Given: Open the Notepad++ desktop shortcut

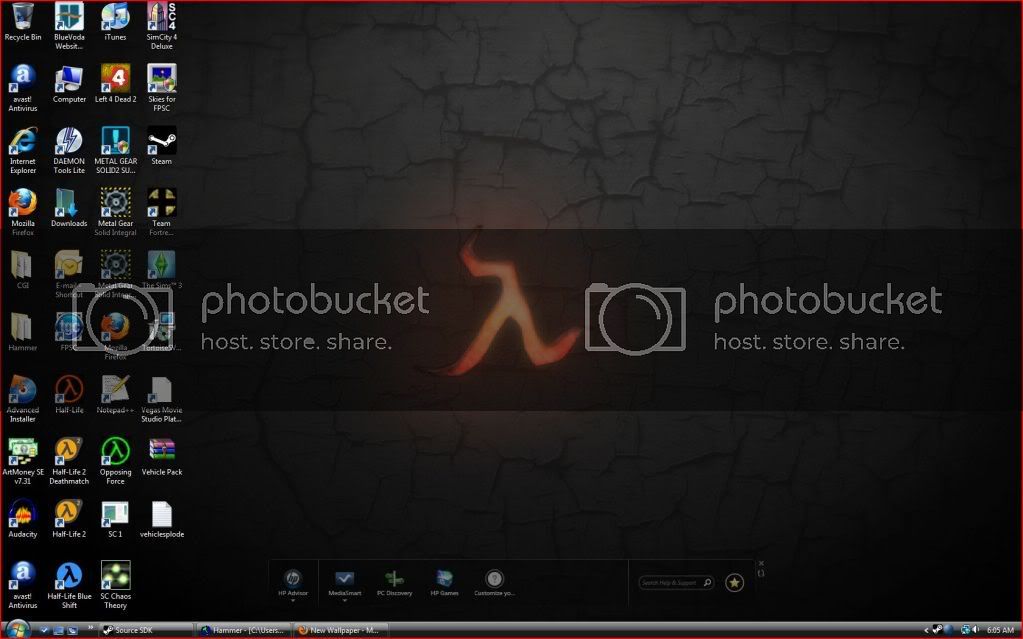Looking at the screenshot, I should (115, 394).
